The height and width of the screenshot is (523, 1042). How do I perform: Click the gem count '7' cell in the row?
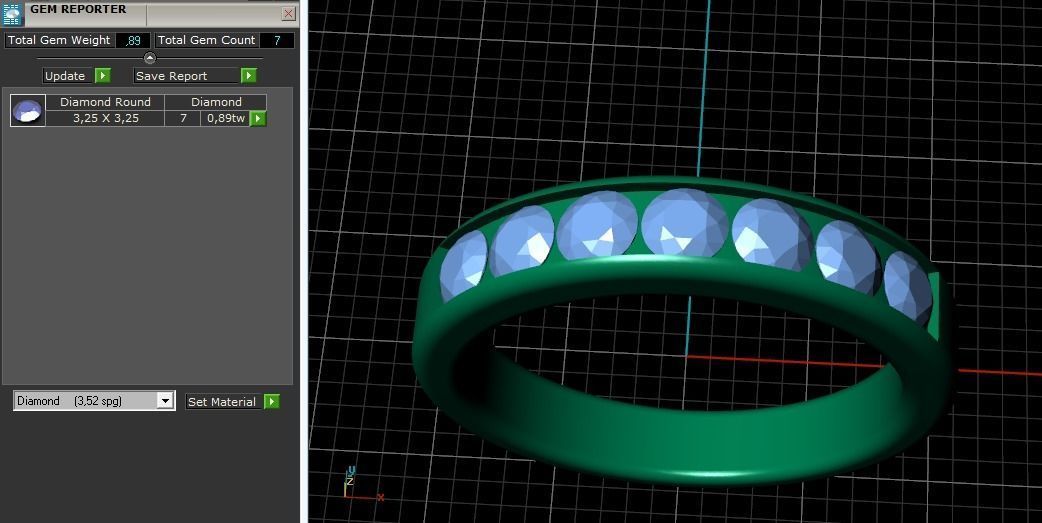coord(183,118)
